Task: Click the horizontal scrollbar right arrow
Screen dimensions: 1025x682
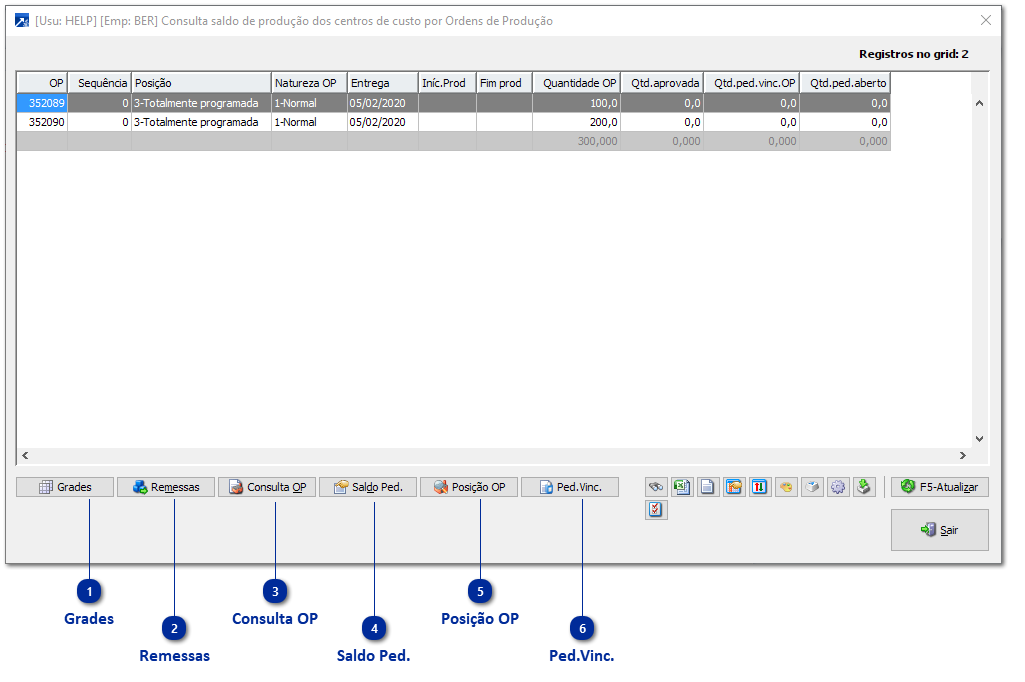Action: 962,455
